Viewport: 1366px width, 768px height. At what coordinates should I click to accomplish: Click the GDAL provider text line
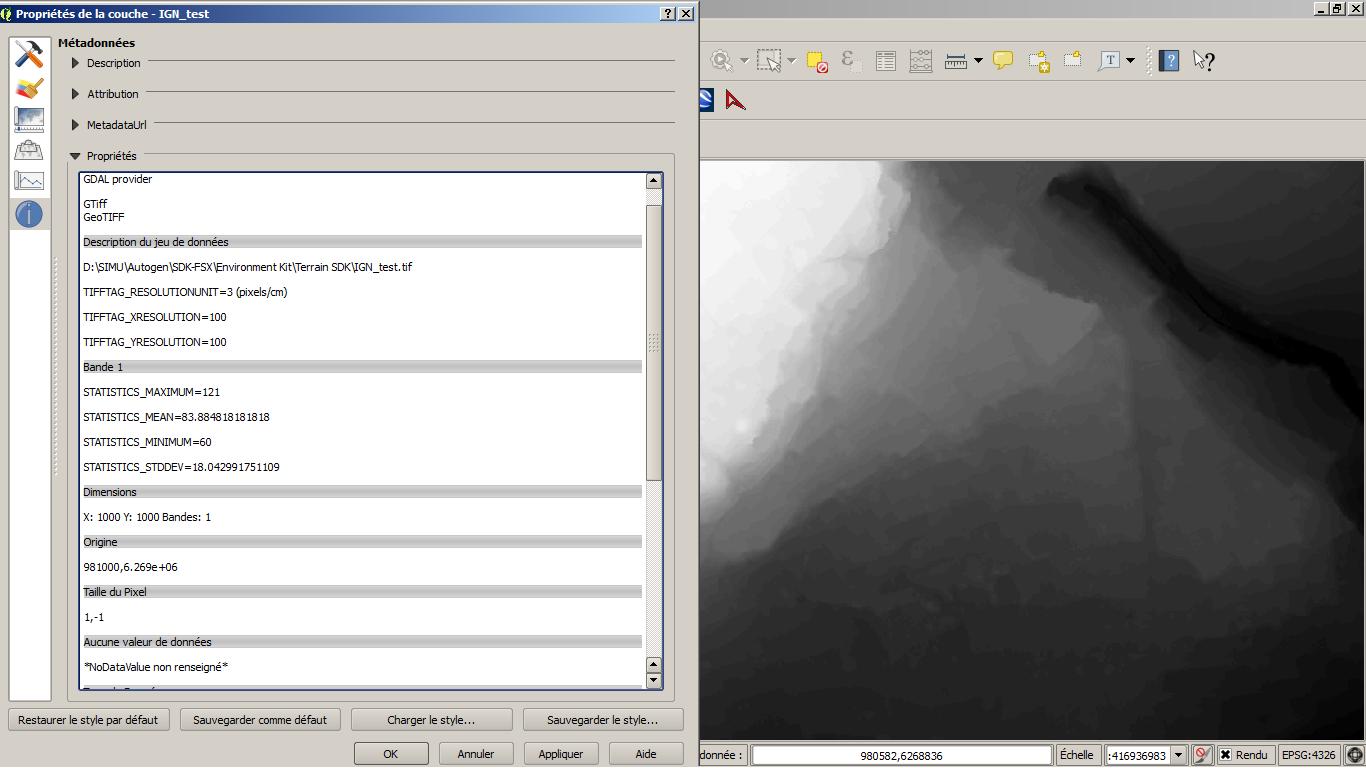click(x=118, y=179)
